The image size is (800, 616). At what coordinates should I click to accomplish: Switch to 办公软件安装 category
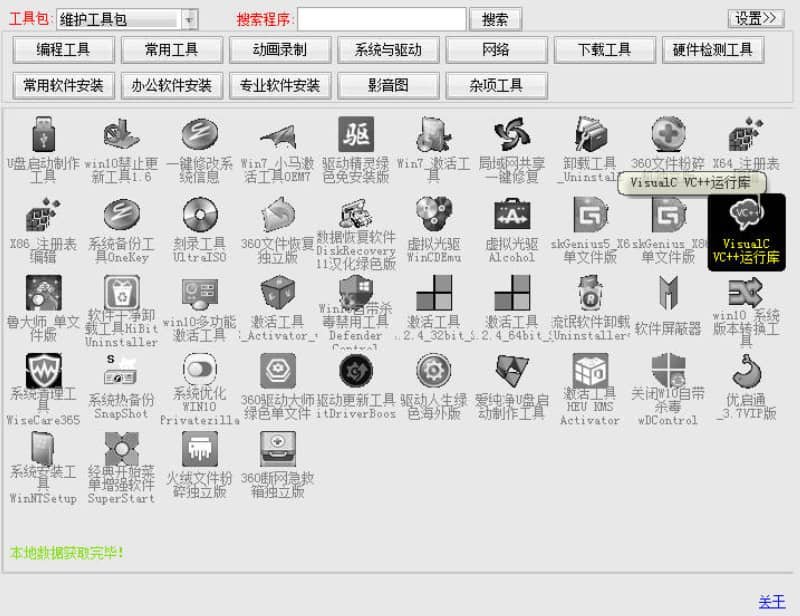click(x=171, y=85)
